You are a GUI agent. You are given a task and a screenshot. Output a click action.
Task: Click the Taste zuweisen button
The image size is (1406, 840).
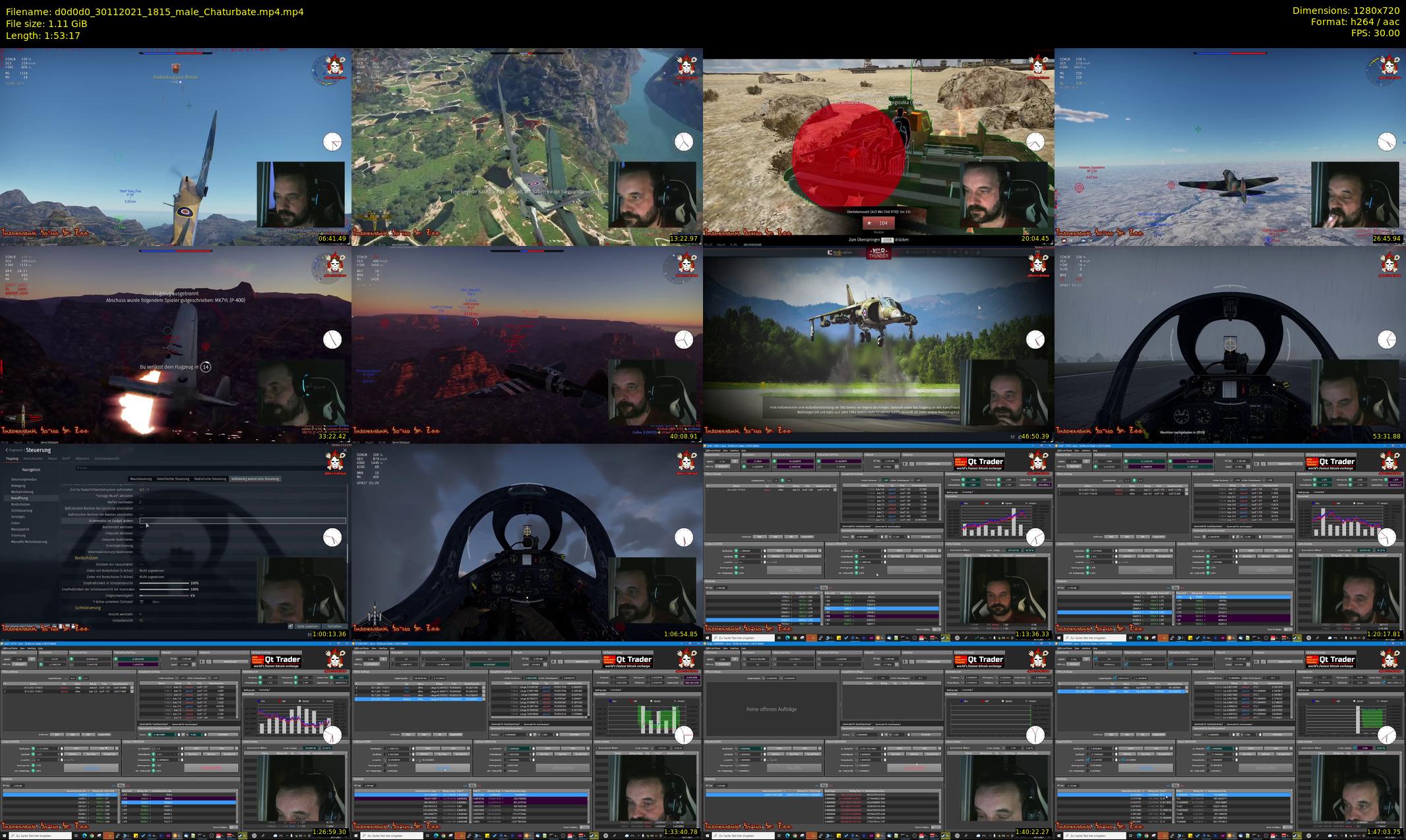[307, 626]
